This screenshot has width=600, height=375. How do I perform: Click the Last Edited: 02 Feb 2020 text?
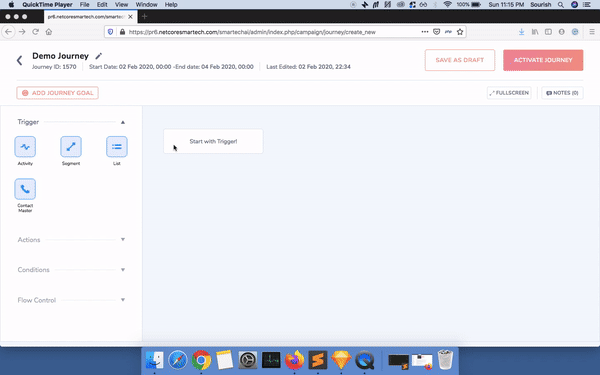click(x=308, y=67)
